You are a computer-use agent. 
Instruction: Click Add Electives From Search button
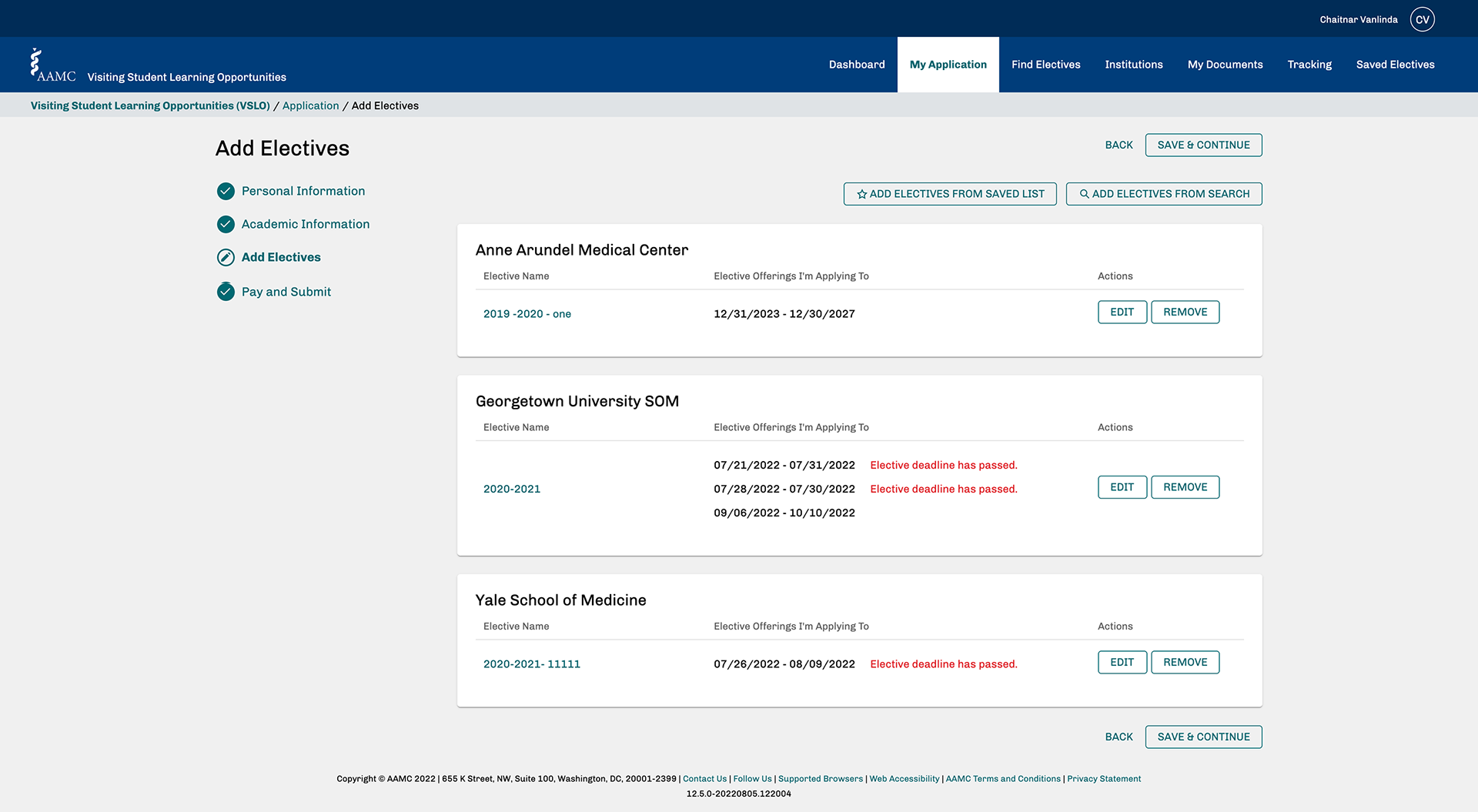point(1164,194)
